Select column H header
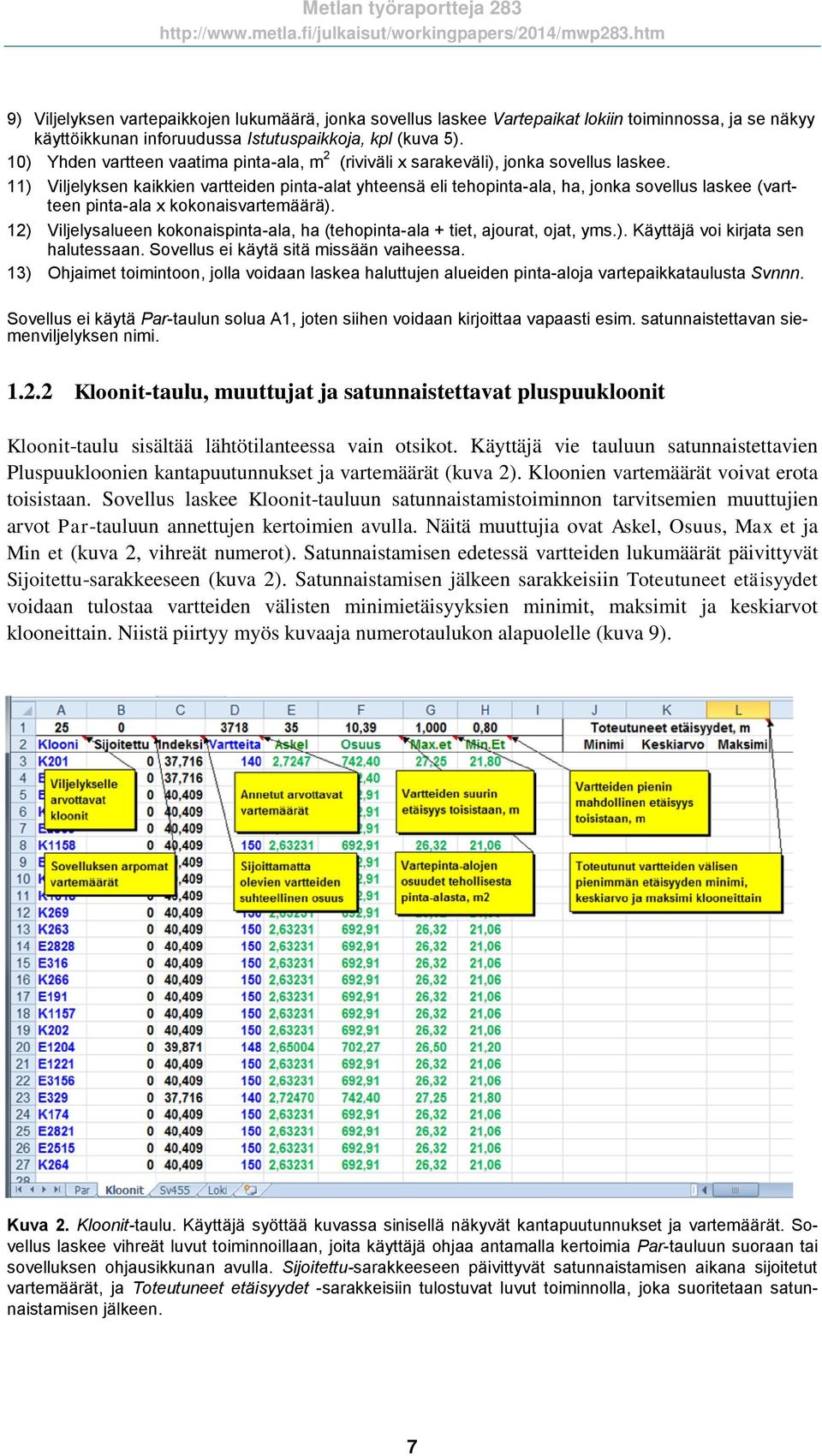Viewport: 822px width, 1456px height. 485,710
